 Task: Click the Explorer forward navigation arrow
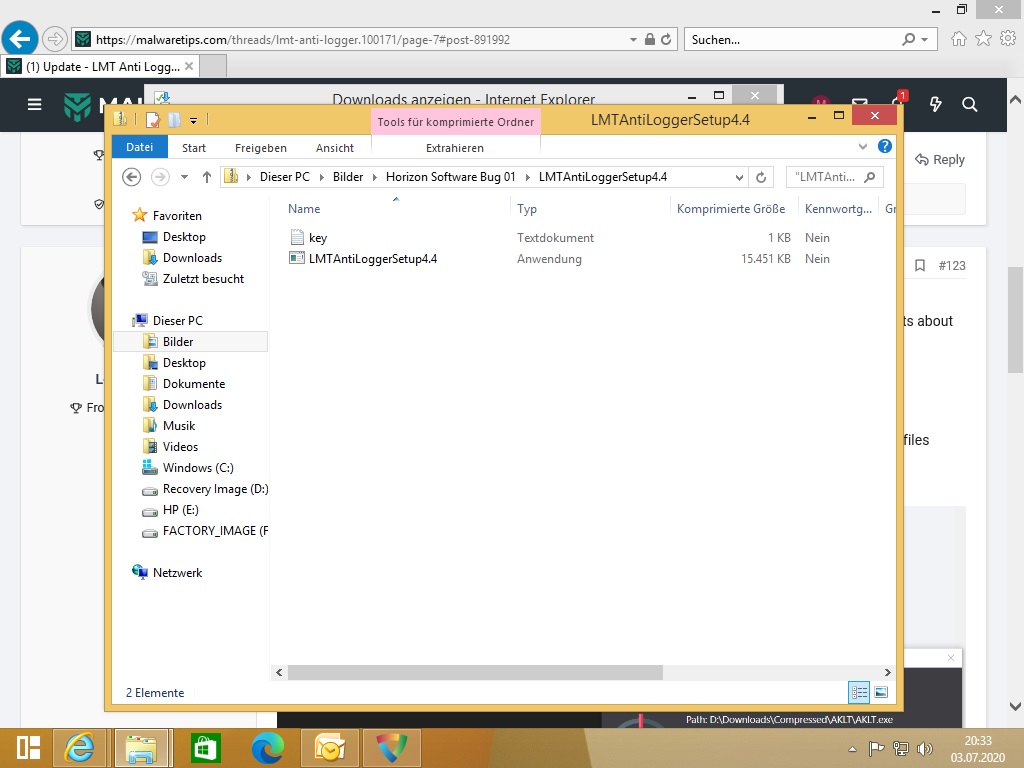tap(160, 177)
